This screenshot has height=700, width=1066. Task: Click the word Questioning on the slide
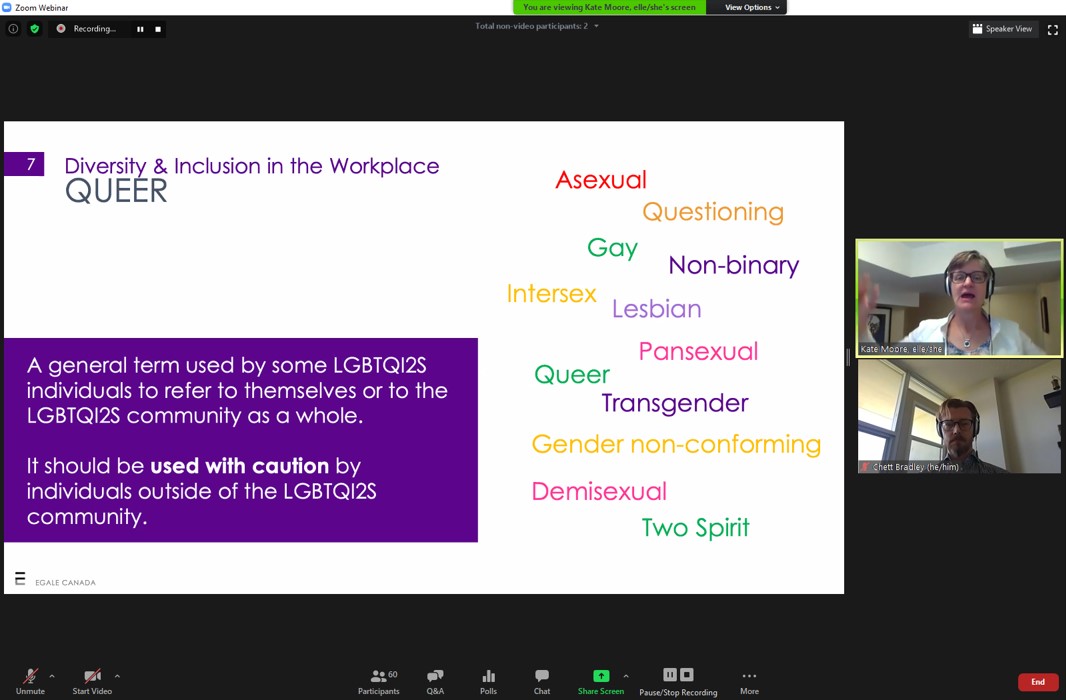713,212
